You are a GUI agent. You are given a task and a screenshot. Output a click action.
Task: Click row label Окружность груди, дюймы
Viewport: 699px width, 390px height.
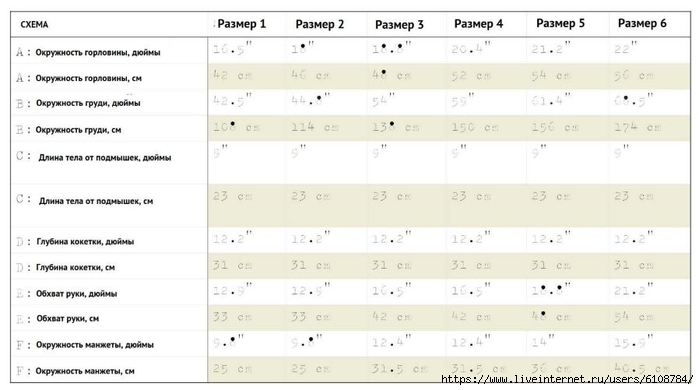[88, 103]
